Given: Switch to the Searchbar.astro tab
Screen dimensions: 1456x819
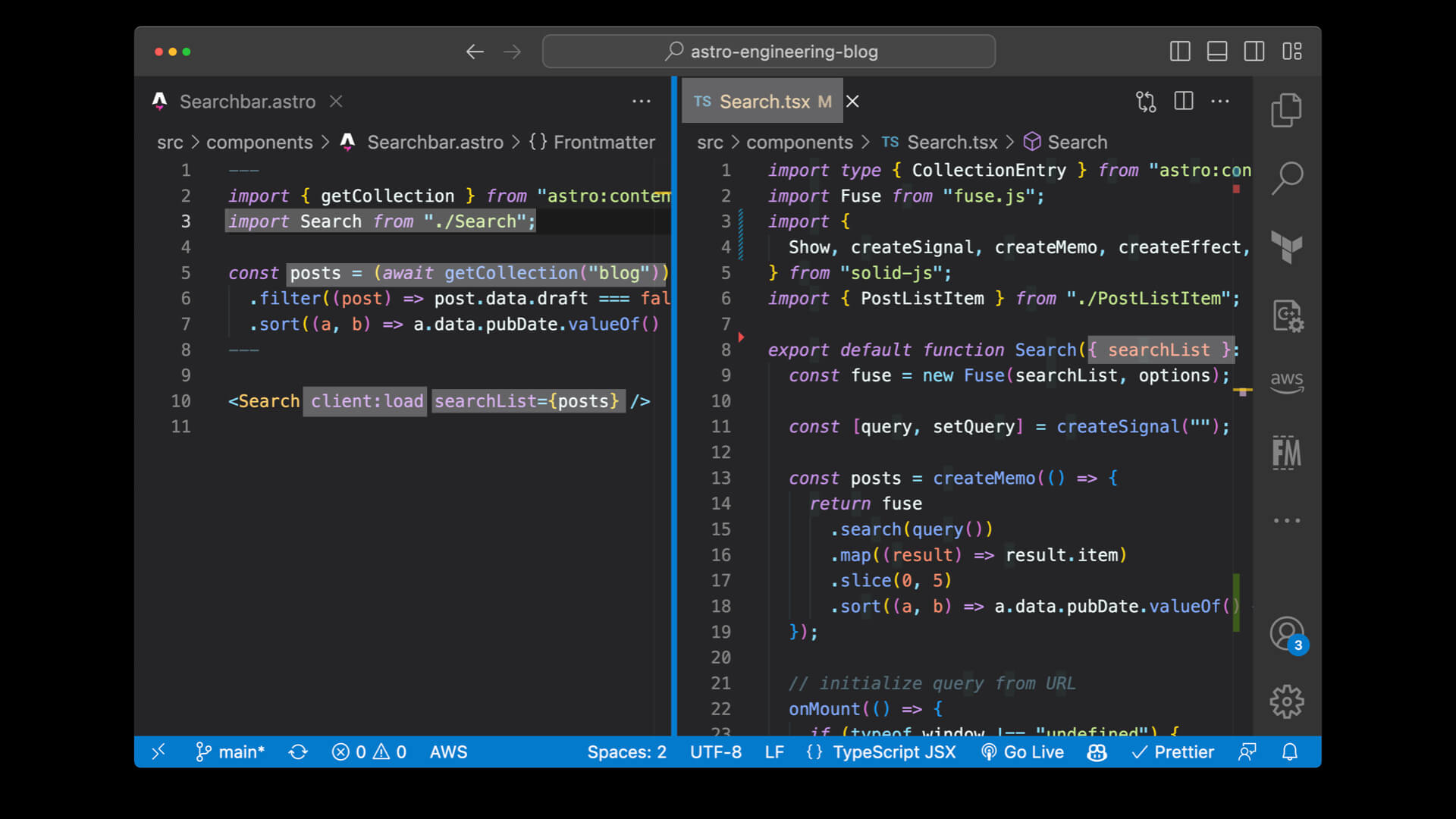Looking at the screenshot, I should 246,101.
